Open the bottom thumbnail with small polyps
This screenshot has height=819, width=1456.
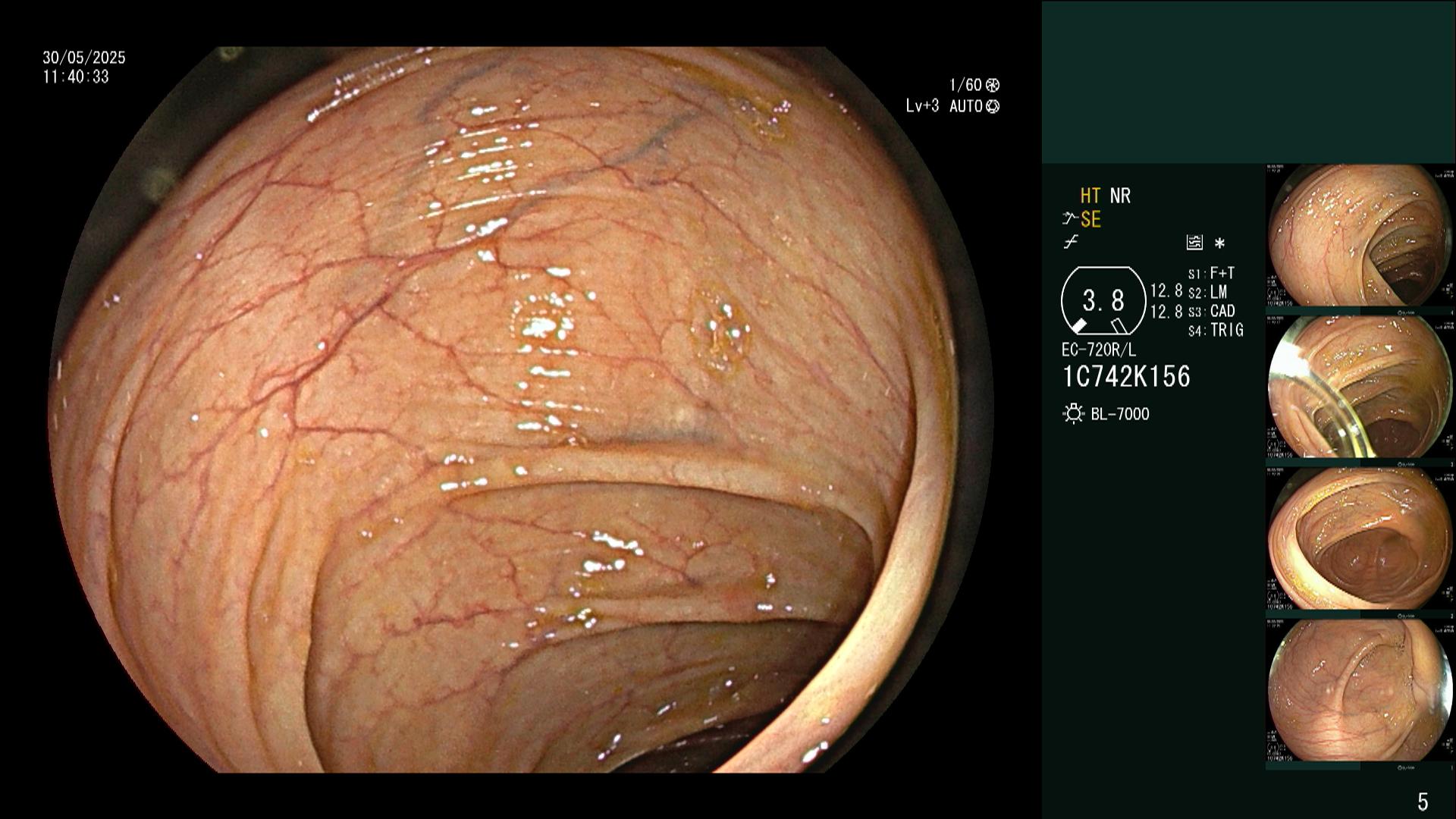point(1360,690)
